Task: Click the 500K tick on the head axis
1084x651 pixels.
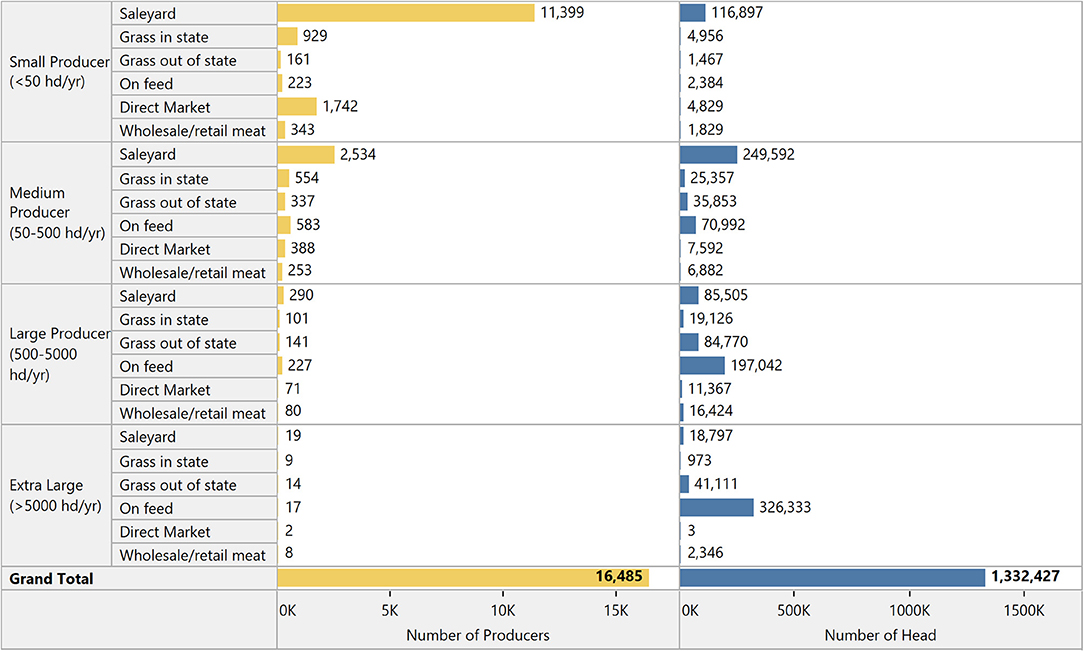Action: tap(794, 611)
